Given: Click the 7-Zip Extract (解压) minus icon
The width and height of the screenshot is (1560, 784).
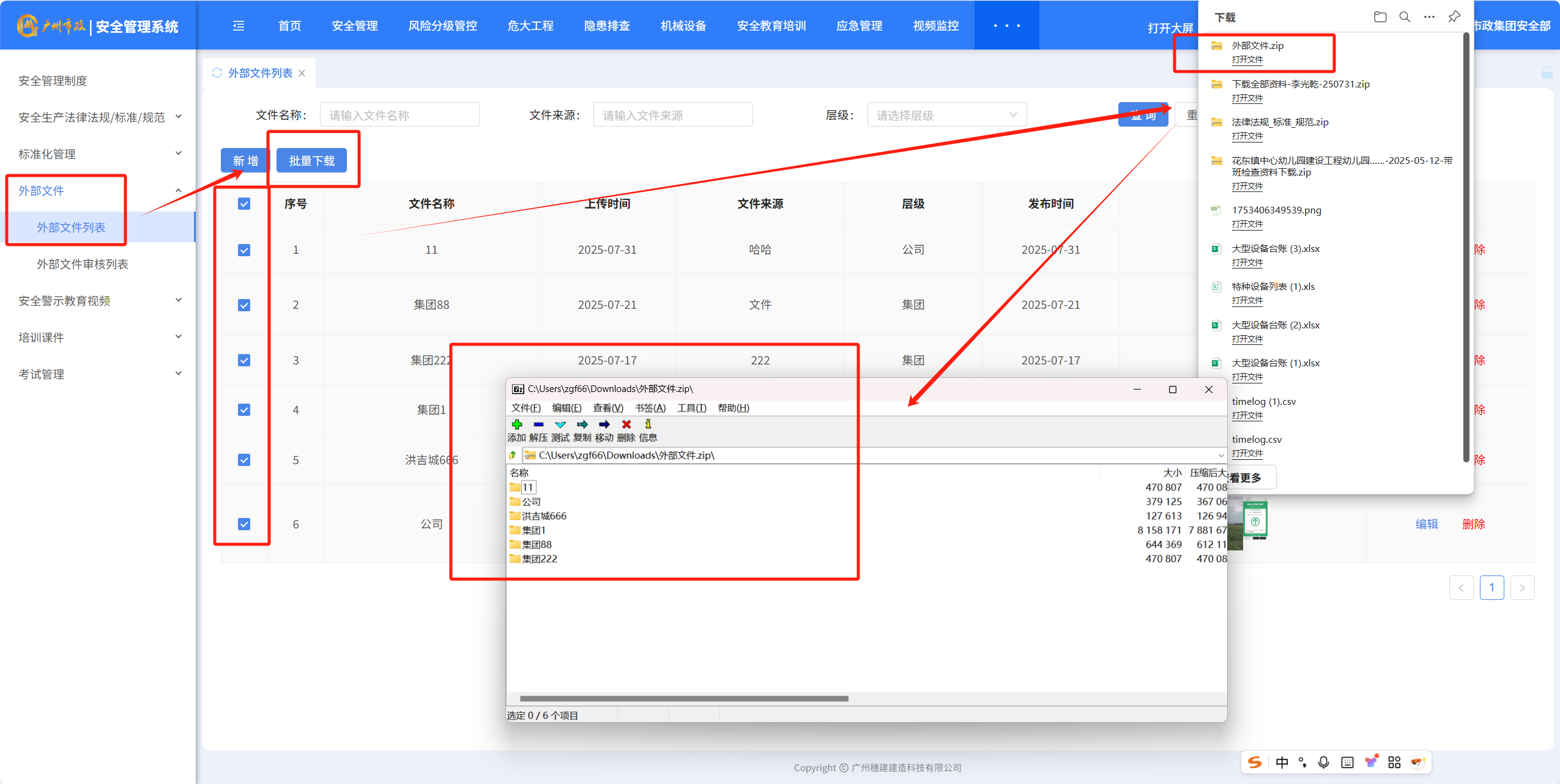Looking at the screenshot, I should 538,424.
